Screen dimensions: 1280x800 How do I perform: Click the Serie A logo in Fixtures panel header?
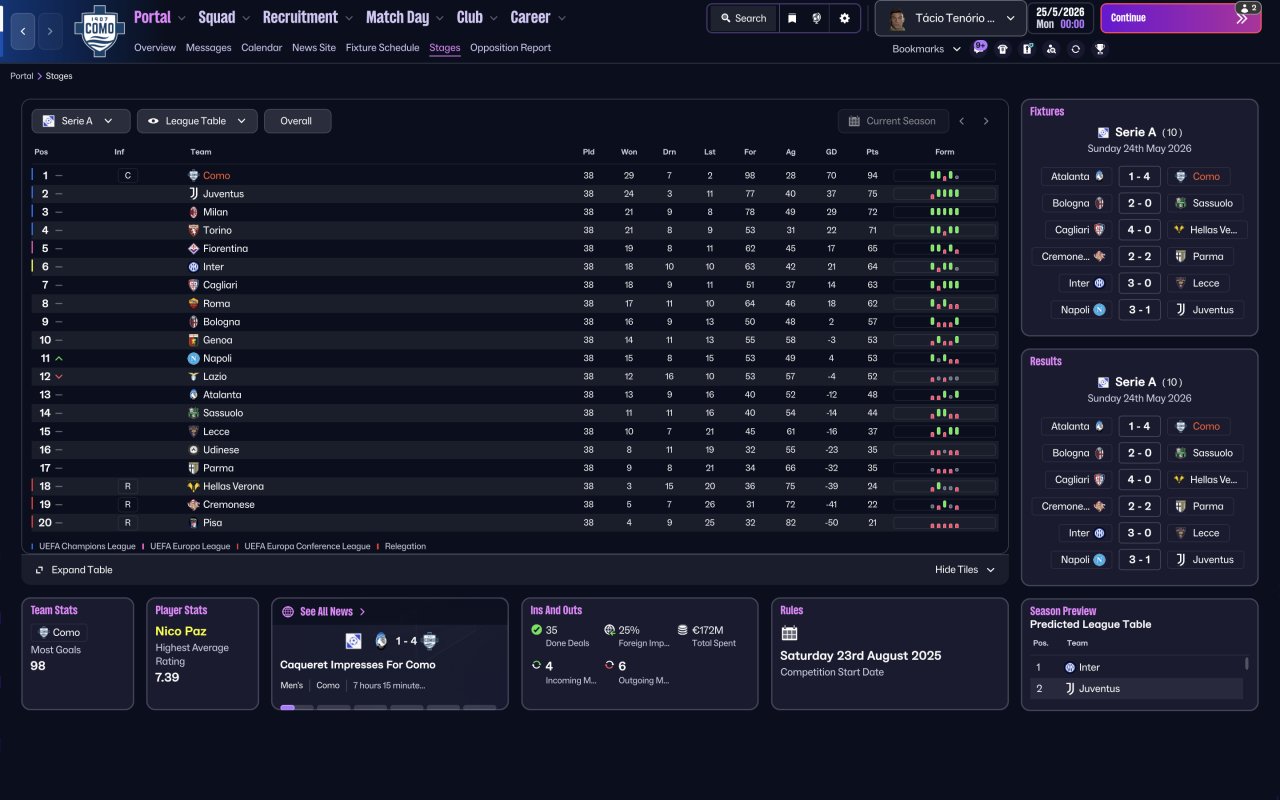1103,132
